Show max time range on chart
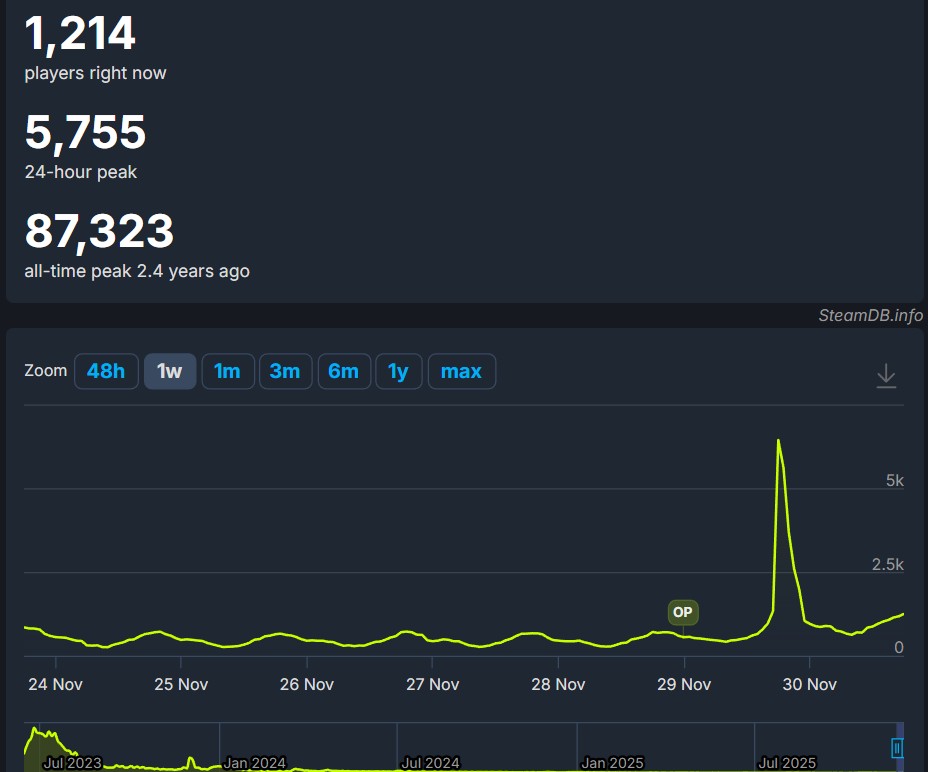928x772 pixels. (461, 371)
